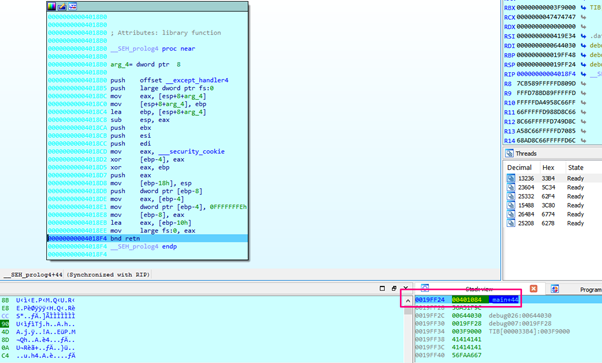The height and width of the screenshot is (363, 602).
Task: Sort threads by Hex column
Action: 548,167
